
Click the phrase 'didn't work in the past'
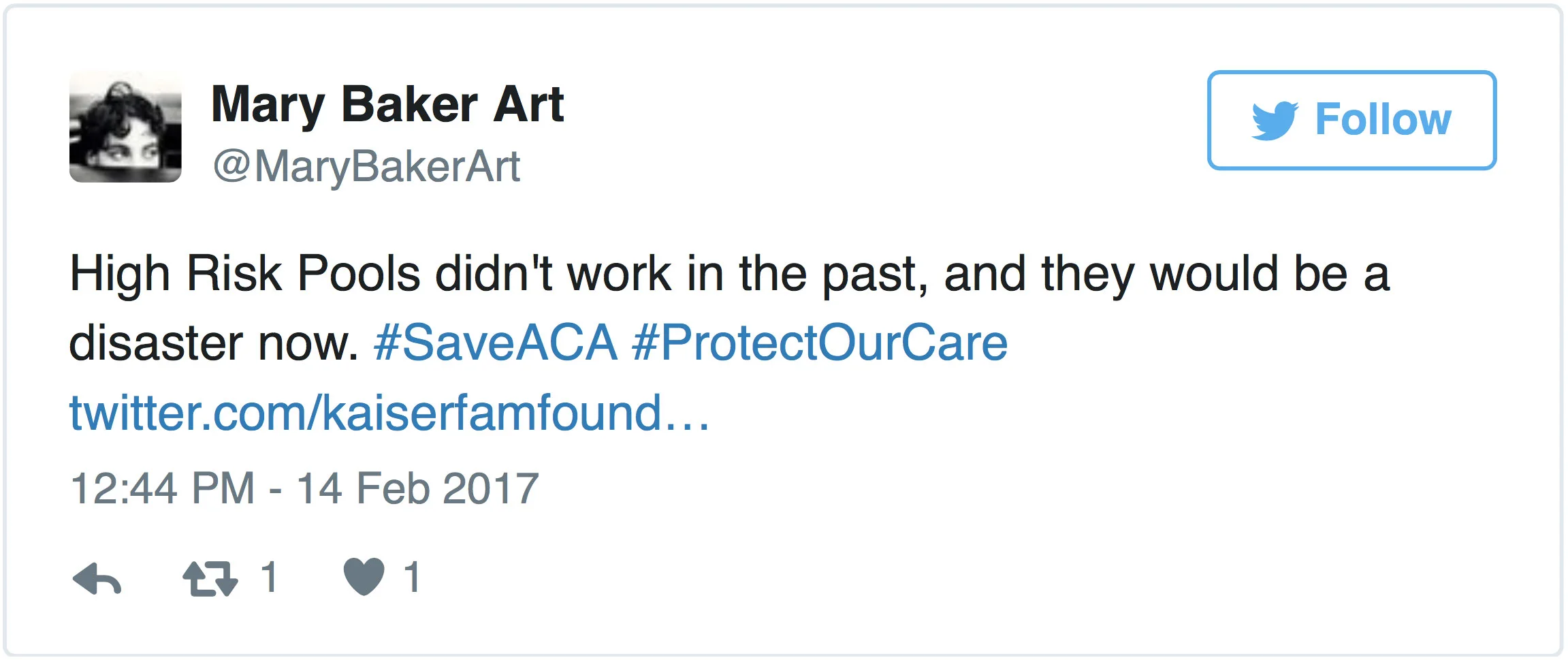tap(681, 274)
